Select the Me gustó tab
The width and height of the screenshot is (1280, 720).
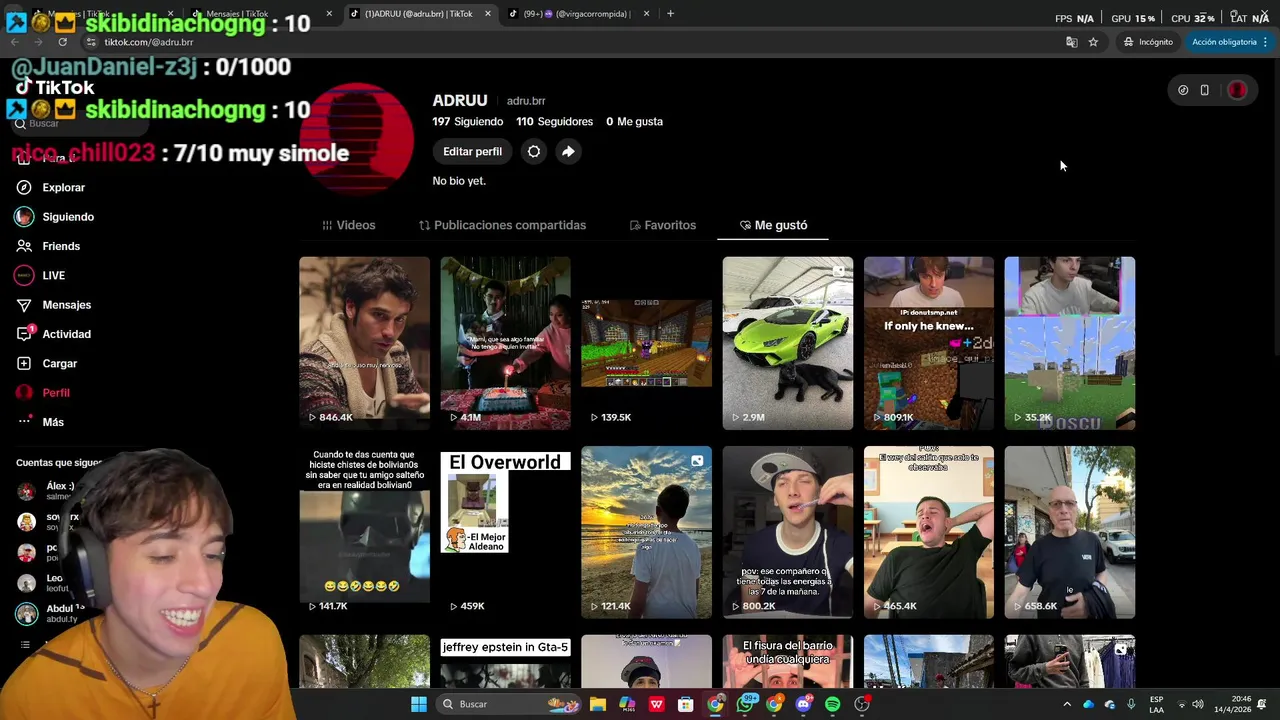pyautogui.click(x=773, y=225)
